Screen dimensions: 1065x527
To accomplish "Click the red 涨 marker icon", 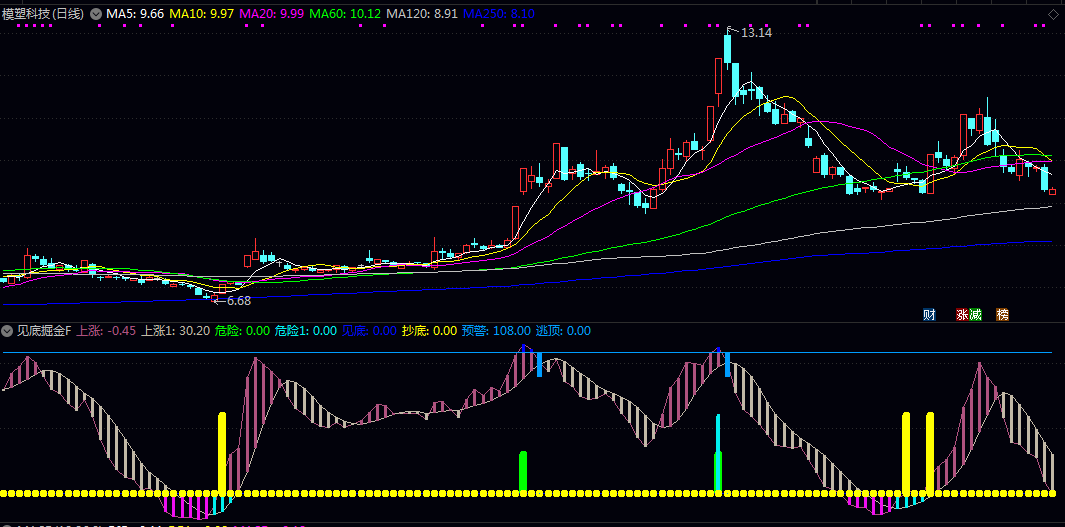I will (x=962, y=314).
